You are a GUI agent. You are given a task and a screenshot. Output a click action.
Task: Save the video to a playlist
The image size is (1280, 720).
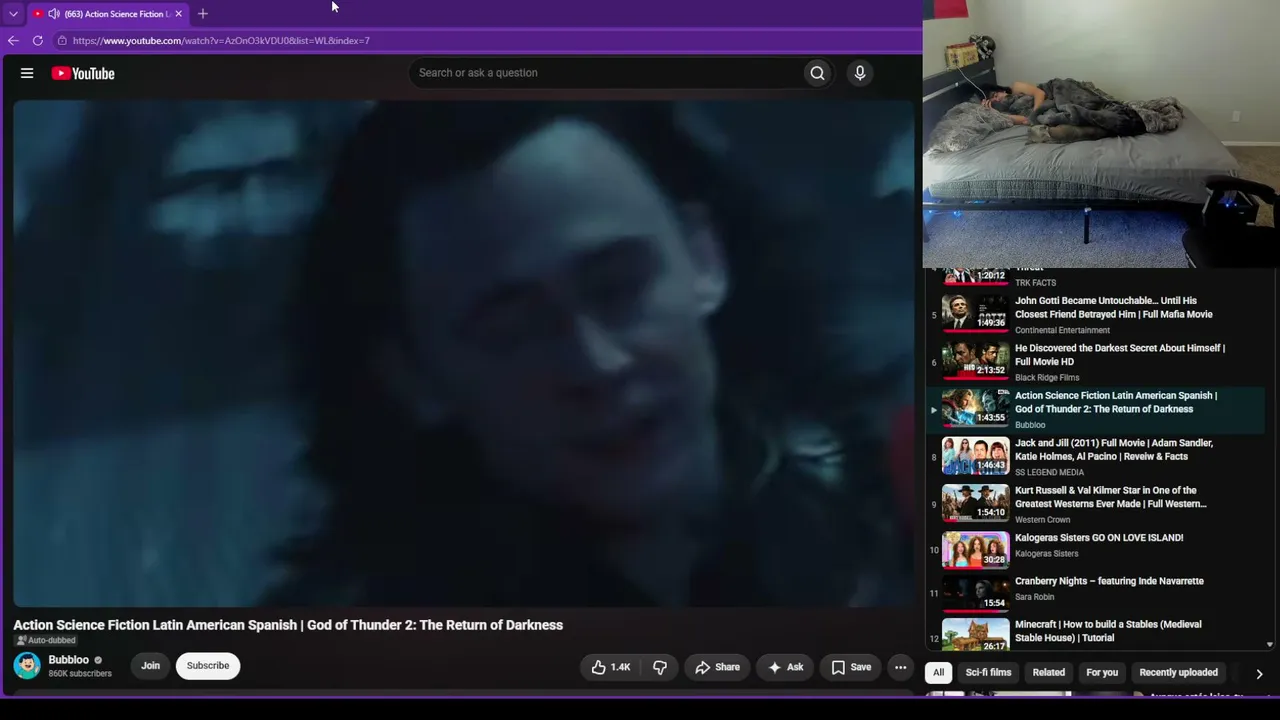pos(851,667)
